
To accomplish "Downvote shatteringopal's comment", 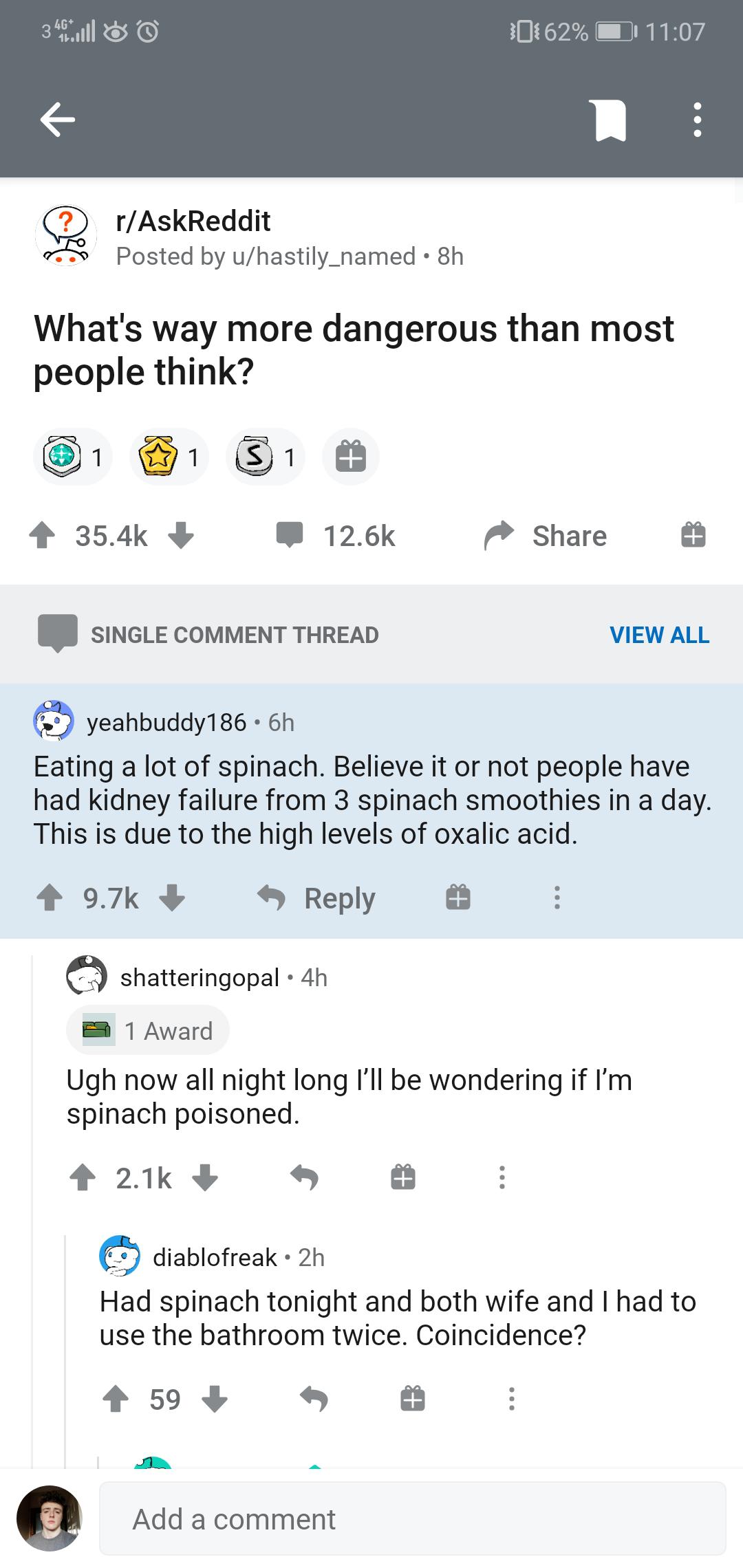I will point(204,1178).
